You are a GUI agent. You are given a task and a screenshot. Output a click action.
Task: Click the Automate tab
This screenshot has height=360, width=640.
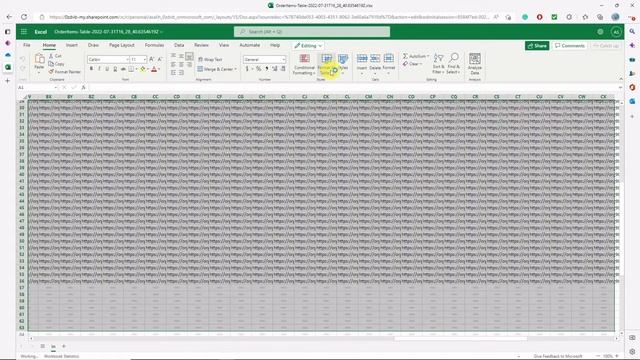[x=250, y=45]
